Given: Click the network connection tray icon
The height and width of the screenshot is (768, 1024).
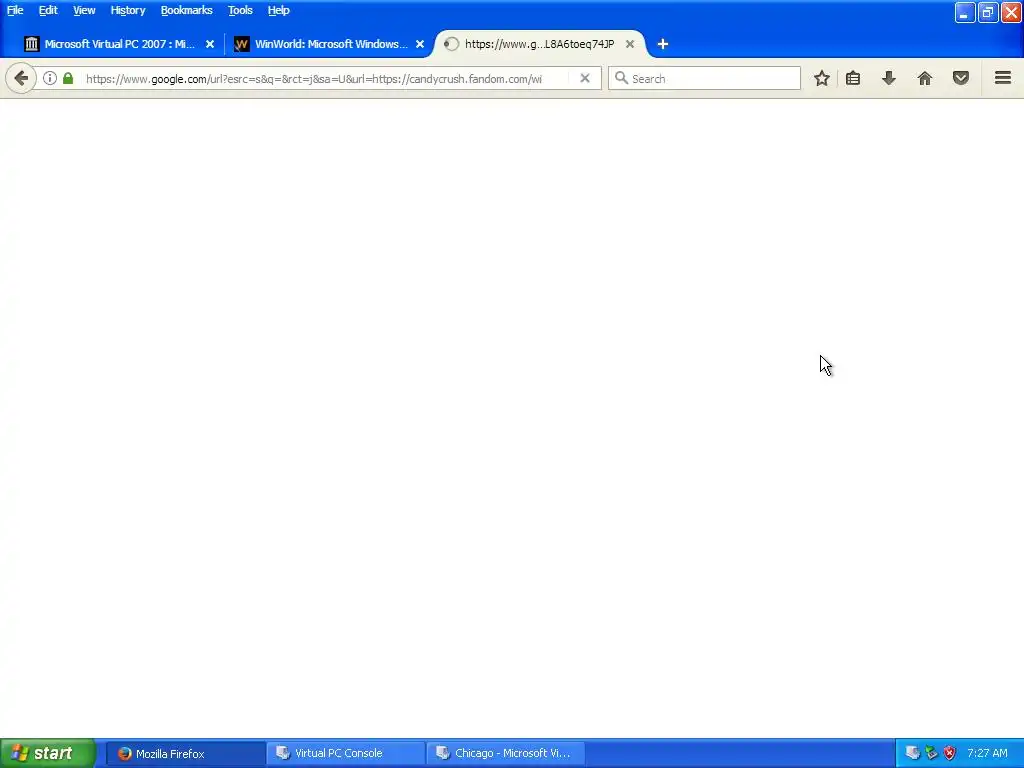Looking at the screenshot, I should tap(931, 753).
